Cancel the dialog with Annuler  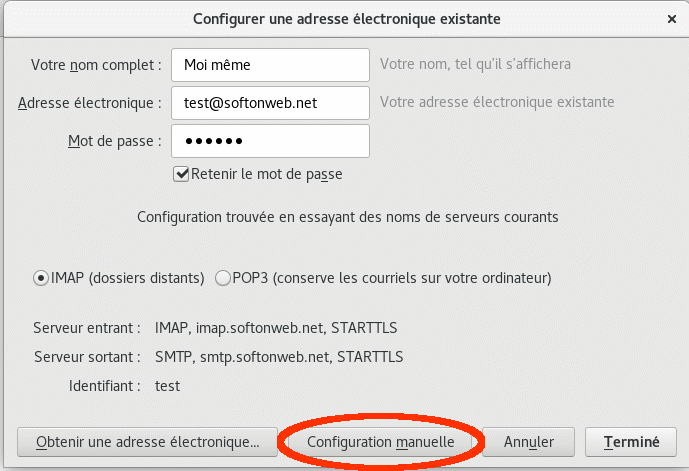click(529, 441)
